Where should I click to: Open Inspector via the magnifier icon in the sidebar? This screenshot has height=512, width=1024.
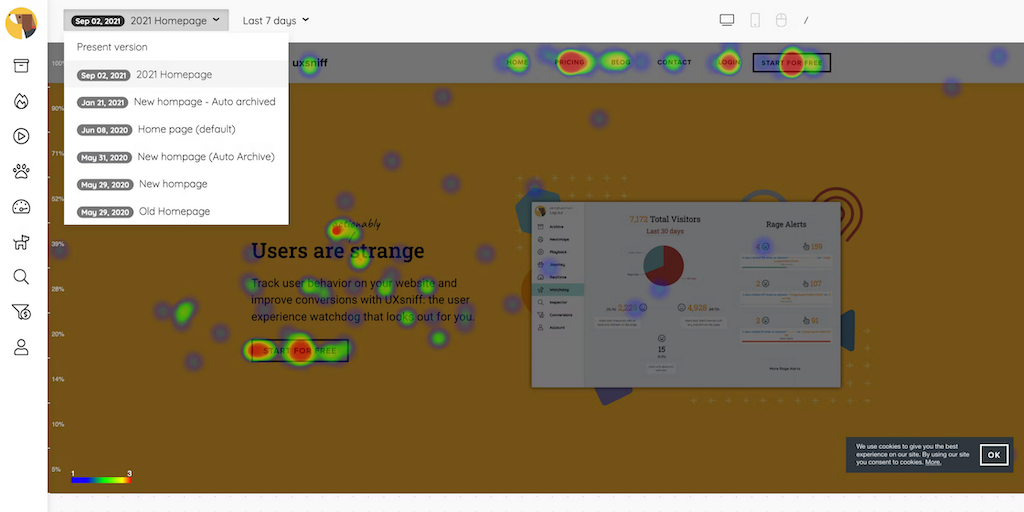[x=21, y=277]
